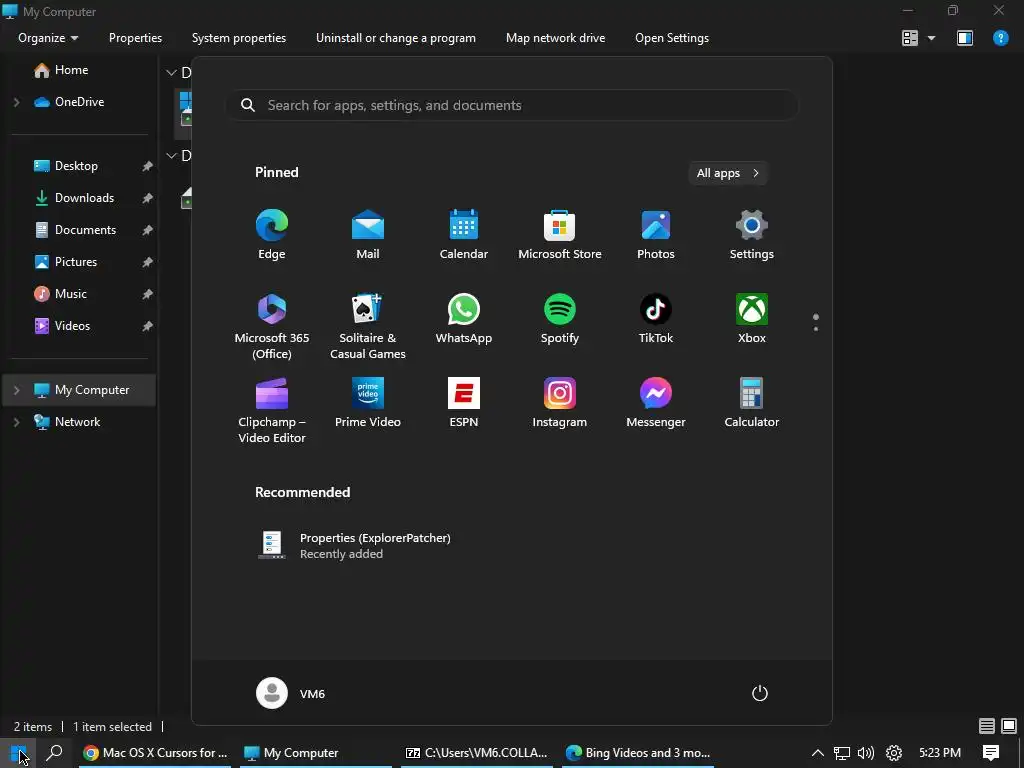1024x768 pixels.
Task: Open the Calculator app
Action: tap(752, 404)
